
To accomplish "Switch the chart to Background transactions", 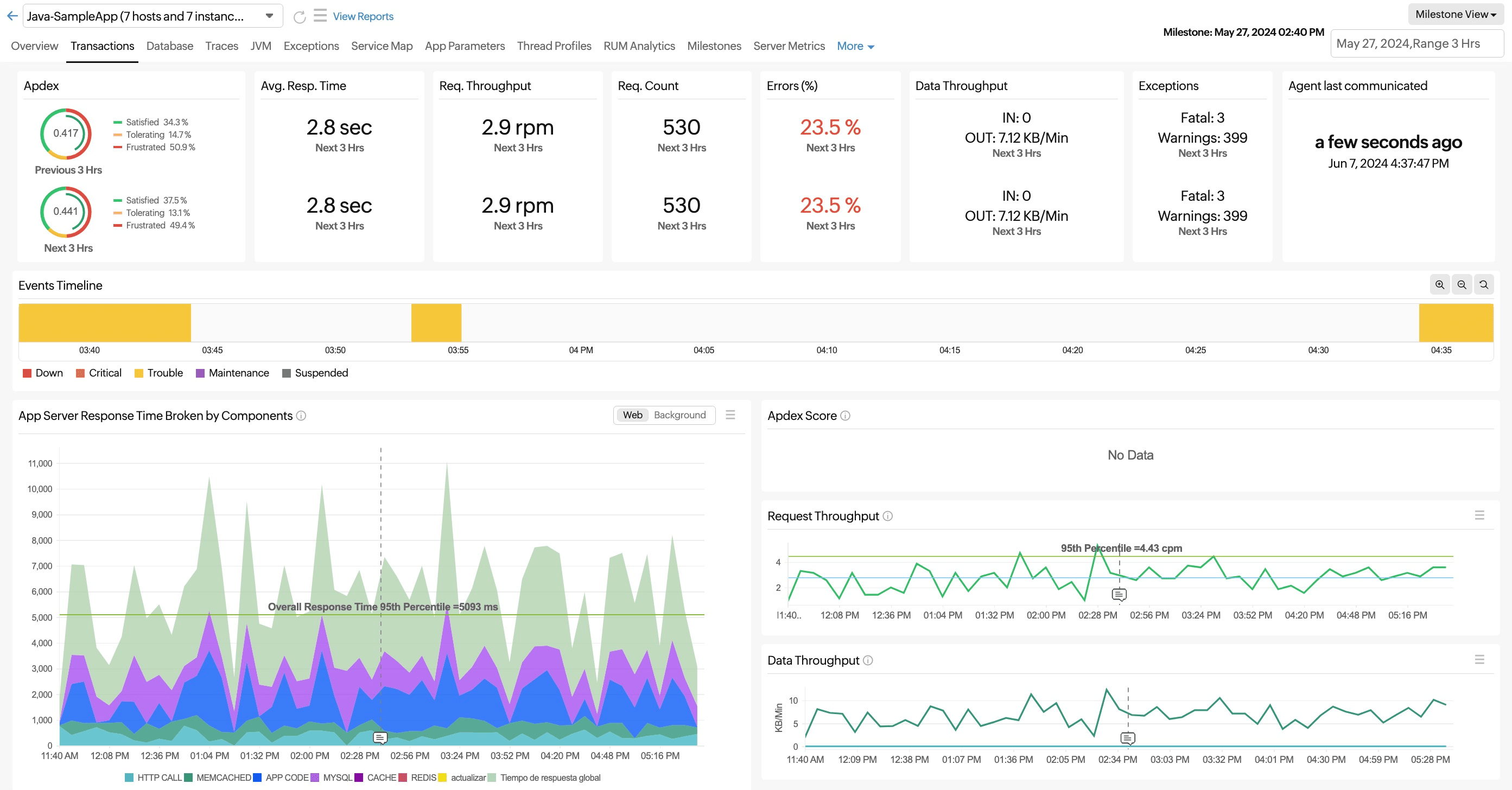I will [679, 415].
